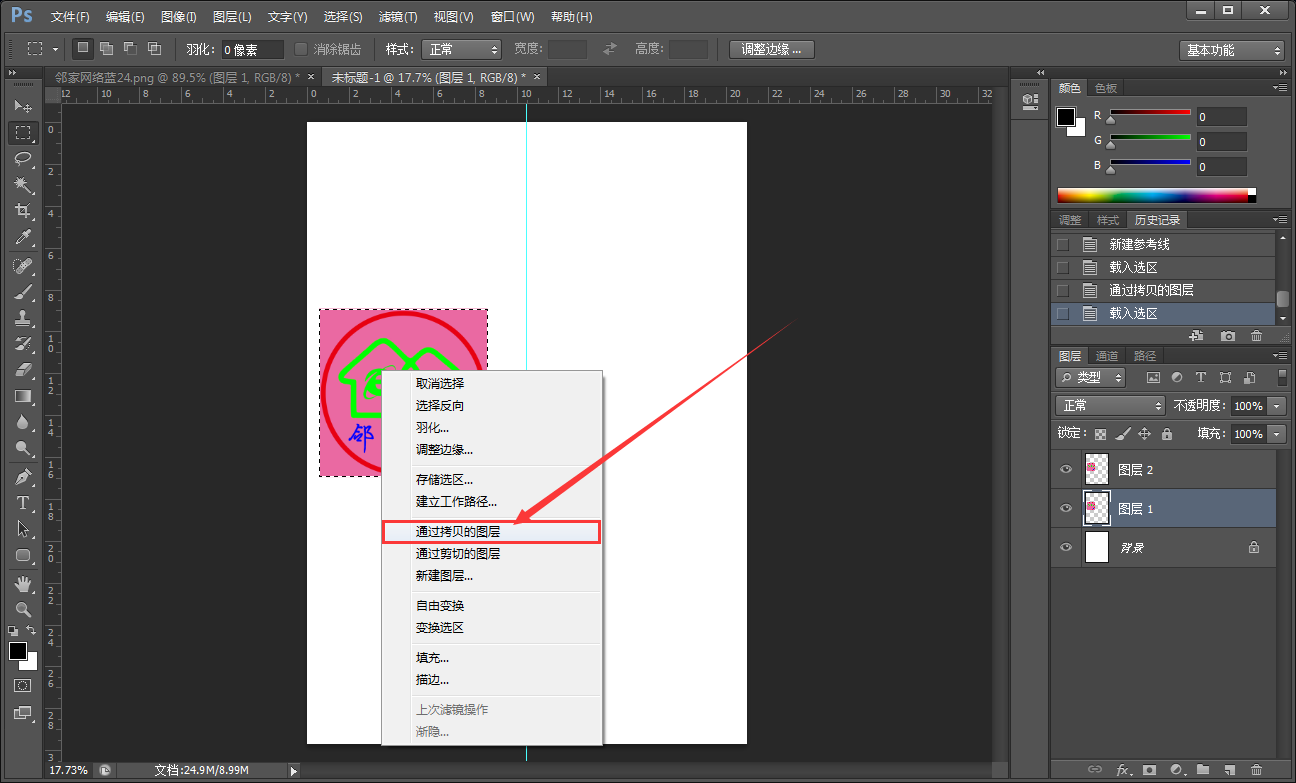Viewport: 1296px width, 783px height.
Task: Delete current history state trash icon
Action: pos(1256,336)
